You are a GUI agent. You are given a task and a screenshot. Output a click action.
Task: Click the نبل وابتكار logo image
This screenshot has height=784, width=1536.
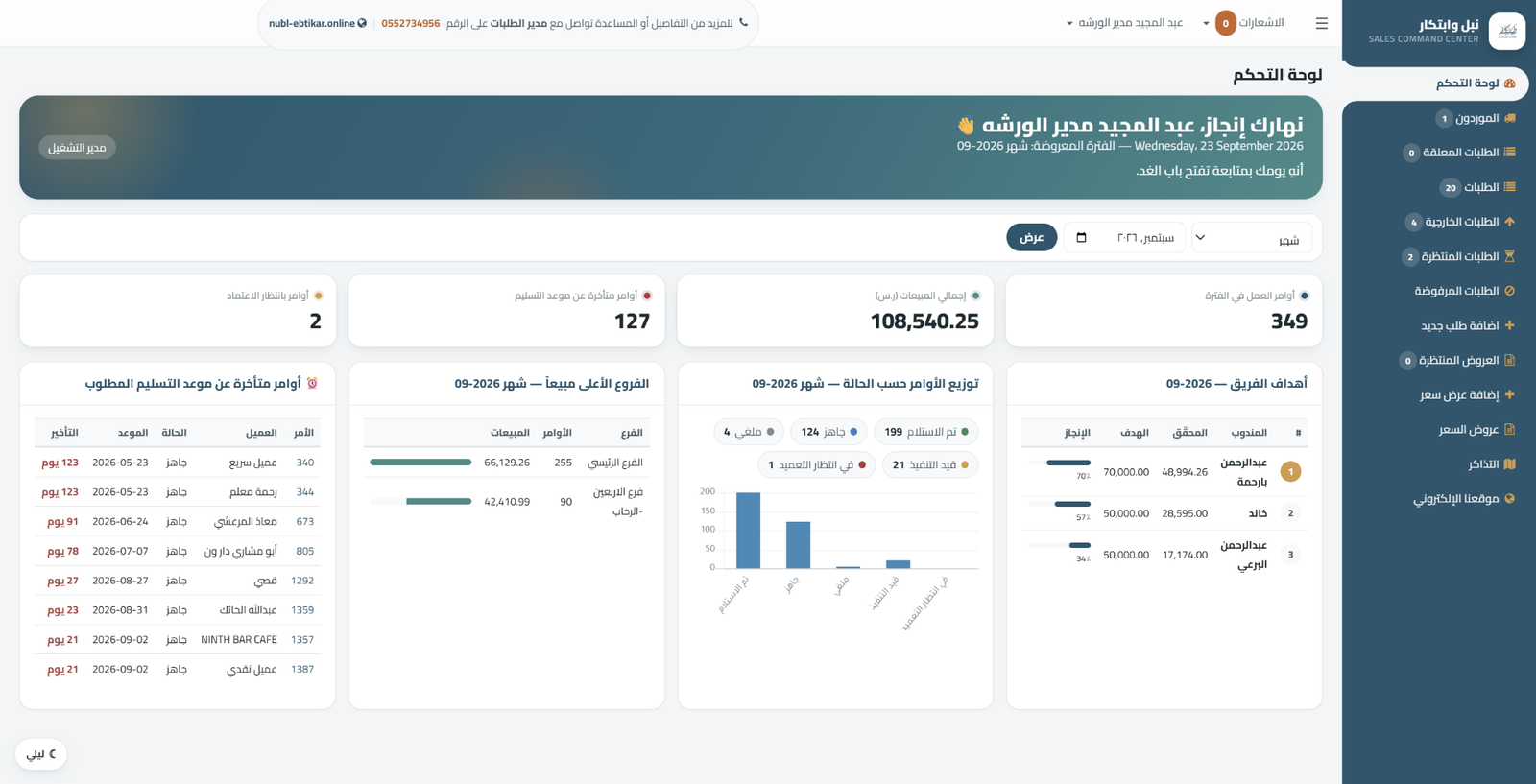(x=1506, y=31)
